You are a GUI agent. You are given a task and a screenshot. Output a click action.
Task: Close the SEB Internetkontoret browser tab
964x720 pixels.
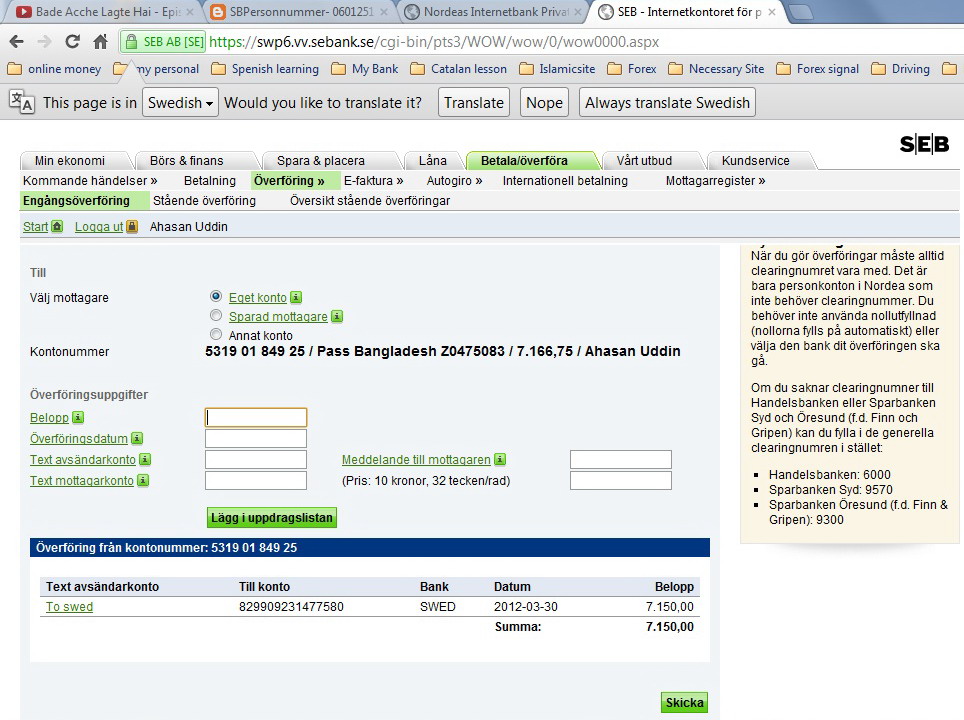click(772, 12)
